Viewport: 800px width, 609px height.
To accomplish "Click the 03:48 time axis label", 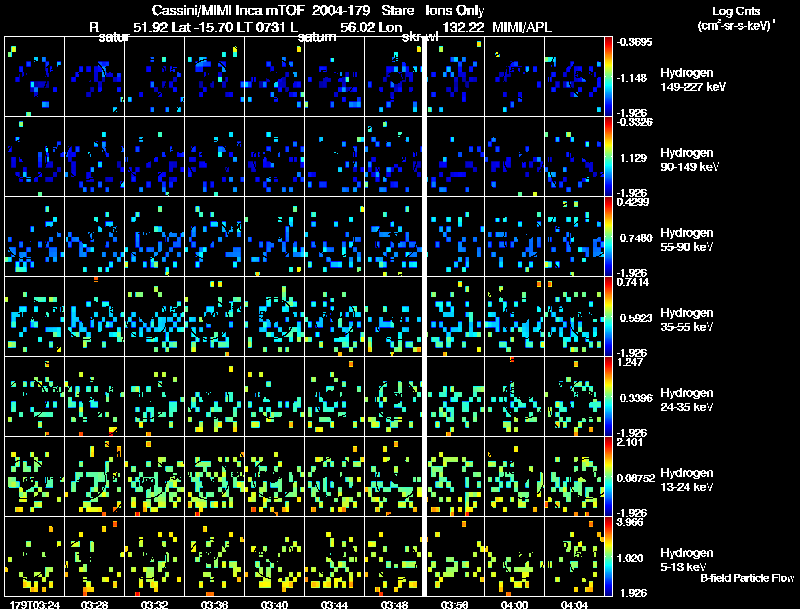I will pyautogui.click(x=394, y=604).
